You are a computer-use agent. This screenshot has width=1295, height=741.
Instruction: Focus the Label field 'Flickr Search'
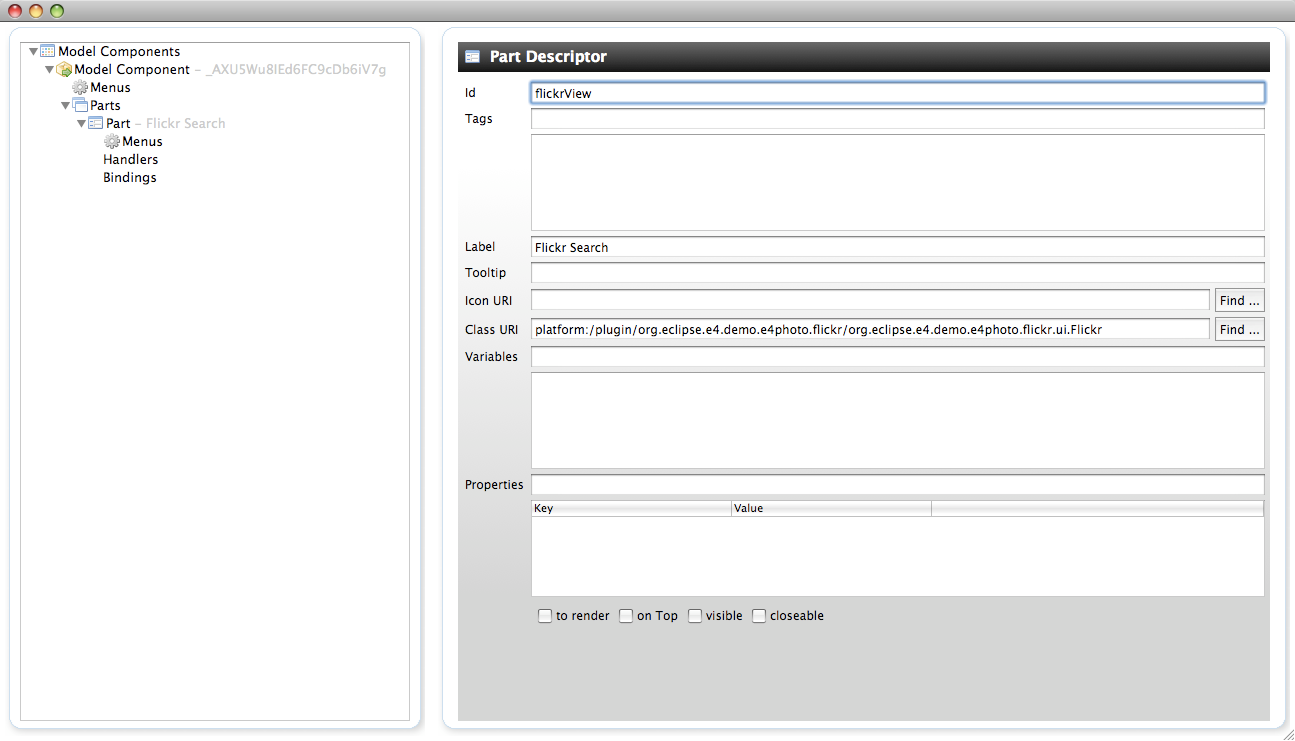(898, 247)
